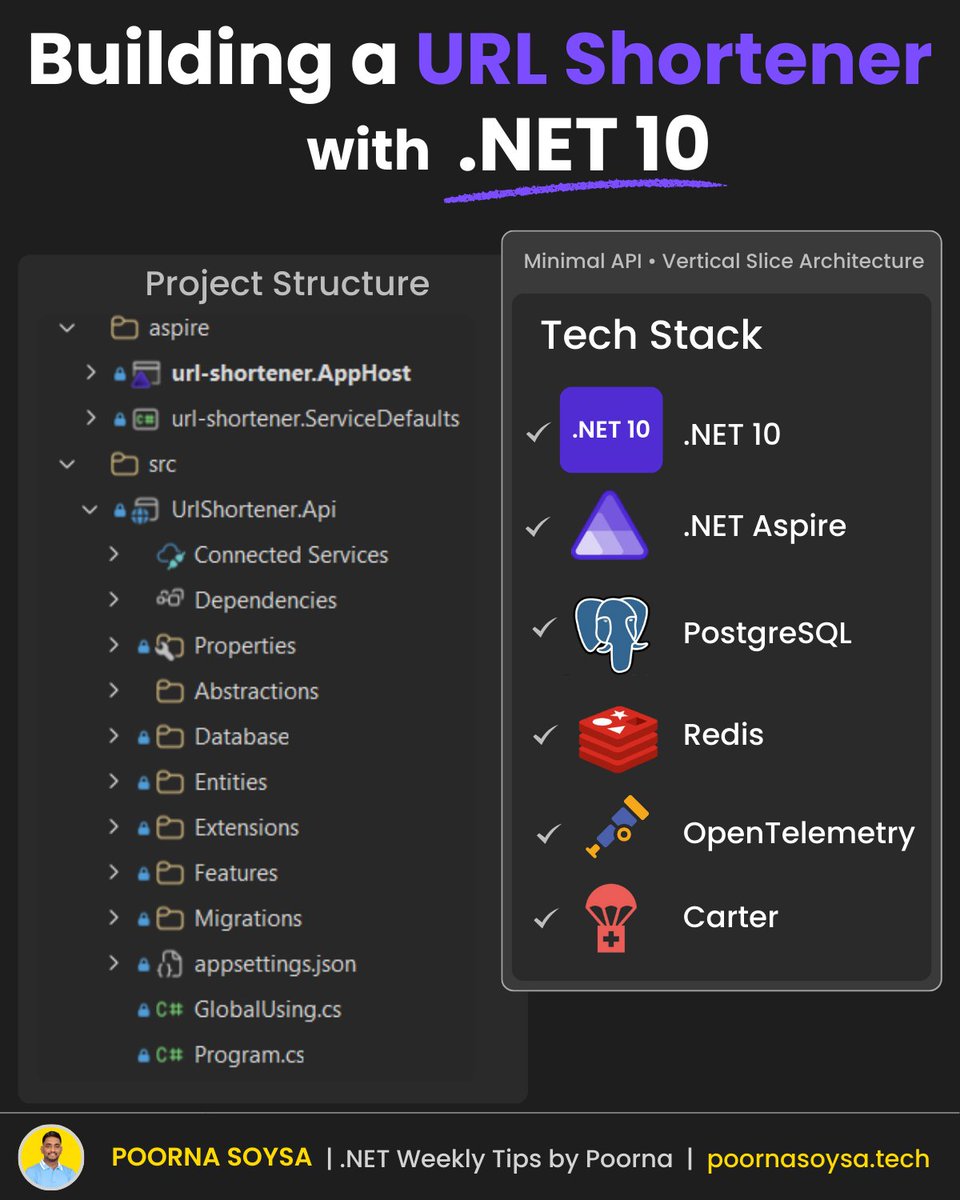The height and width of the screenshot is (1200, 960).
Task: Open the GlobalUsing.cs file
Action: [268, 1010]
